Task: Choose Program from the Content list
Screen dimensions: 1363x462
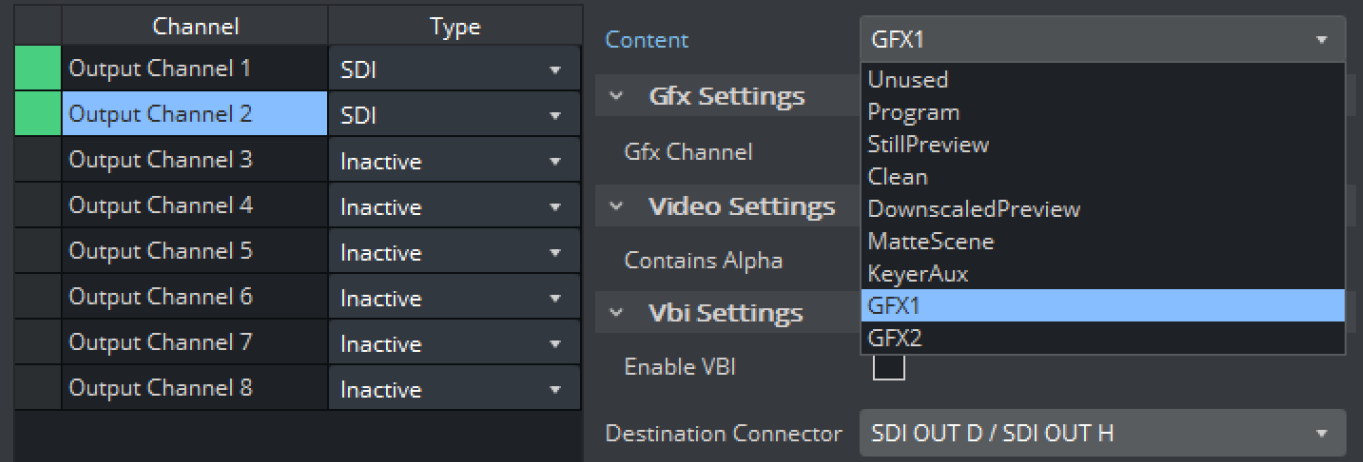Action: [914, 112]
